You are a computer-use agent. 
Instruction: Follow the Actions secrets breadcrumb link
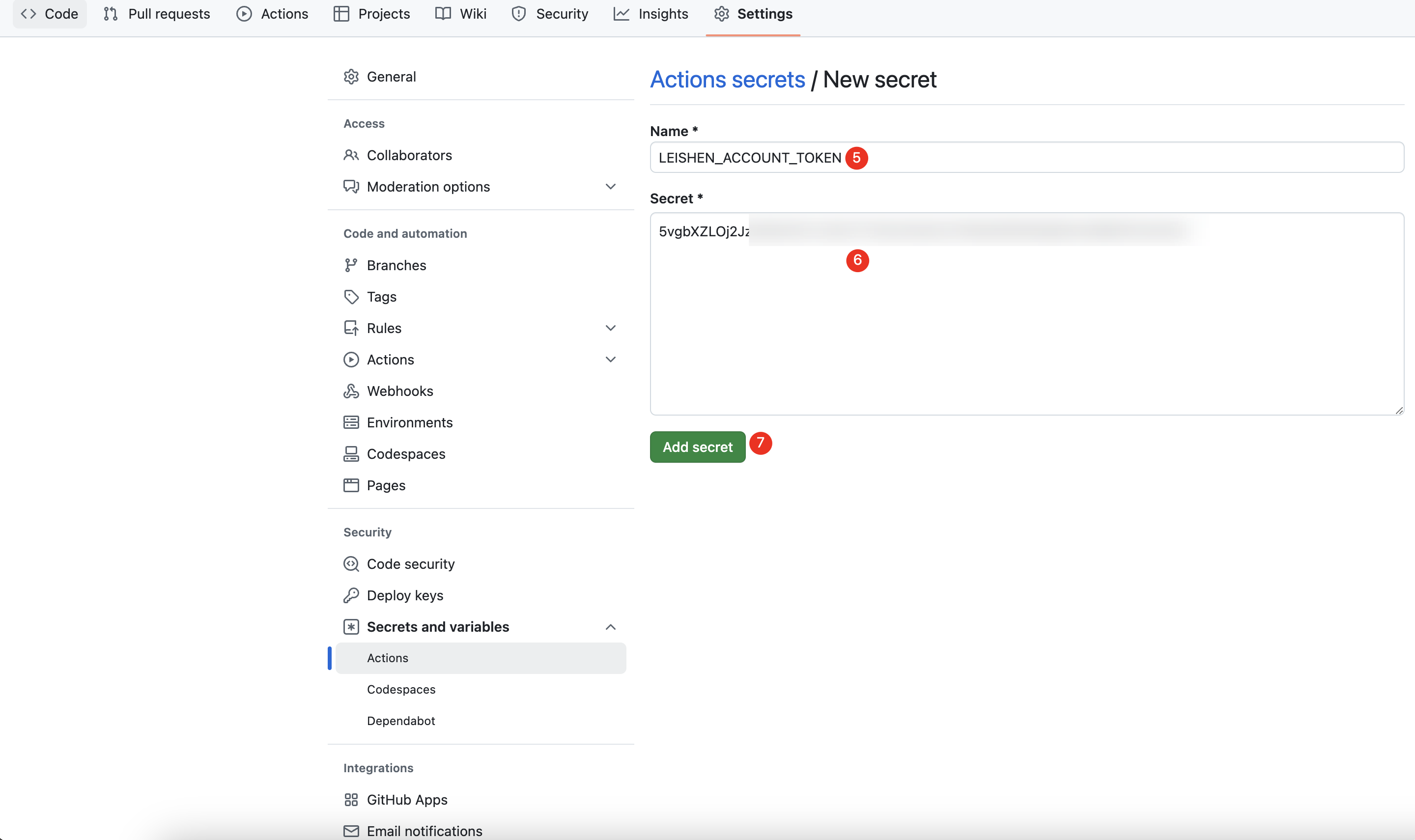727,79
